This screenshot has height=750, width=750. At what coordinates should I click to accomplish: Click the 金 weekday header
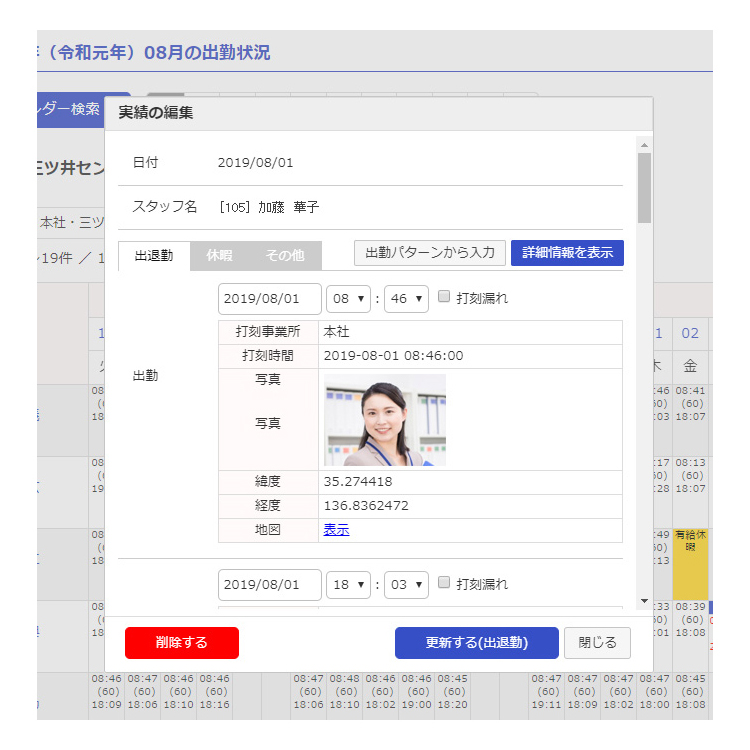[690, 366]
